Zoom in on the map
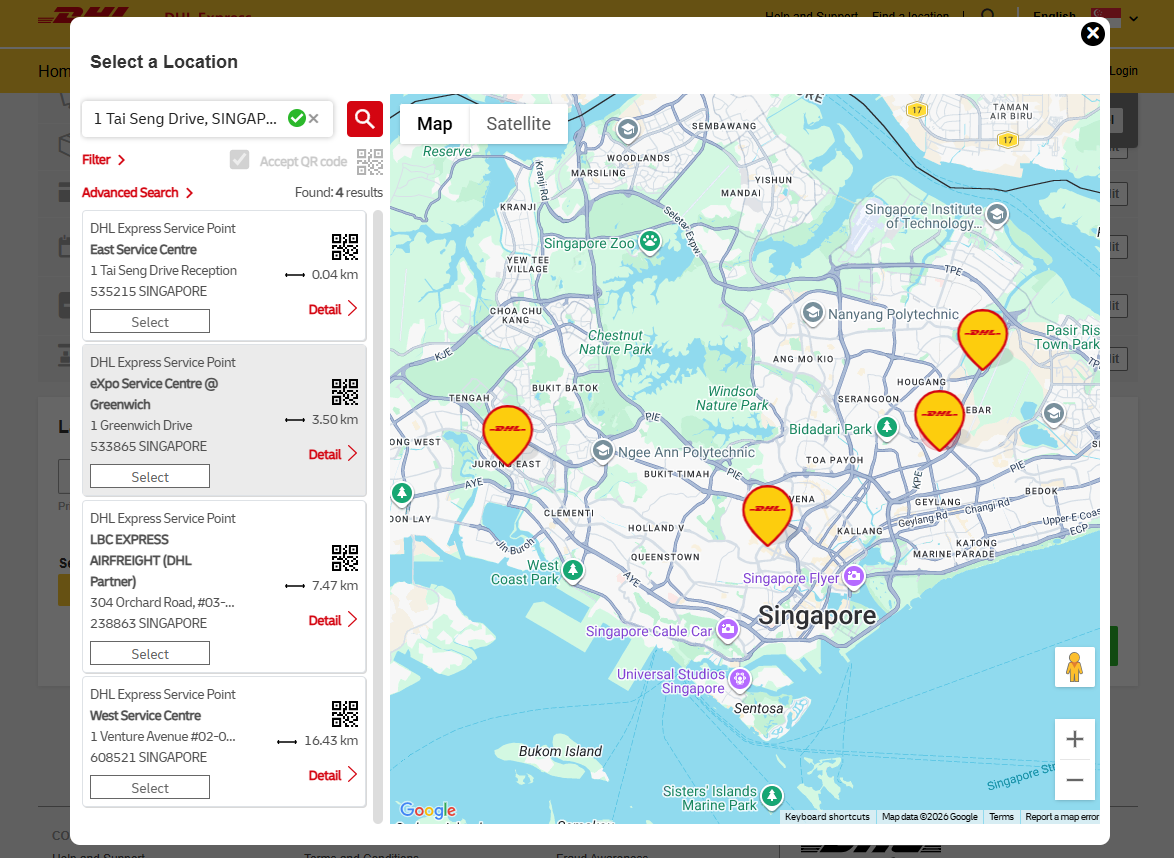This screenshot has width=1174, height=858. point(1074,740)
